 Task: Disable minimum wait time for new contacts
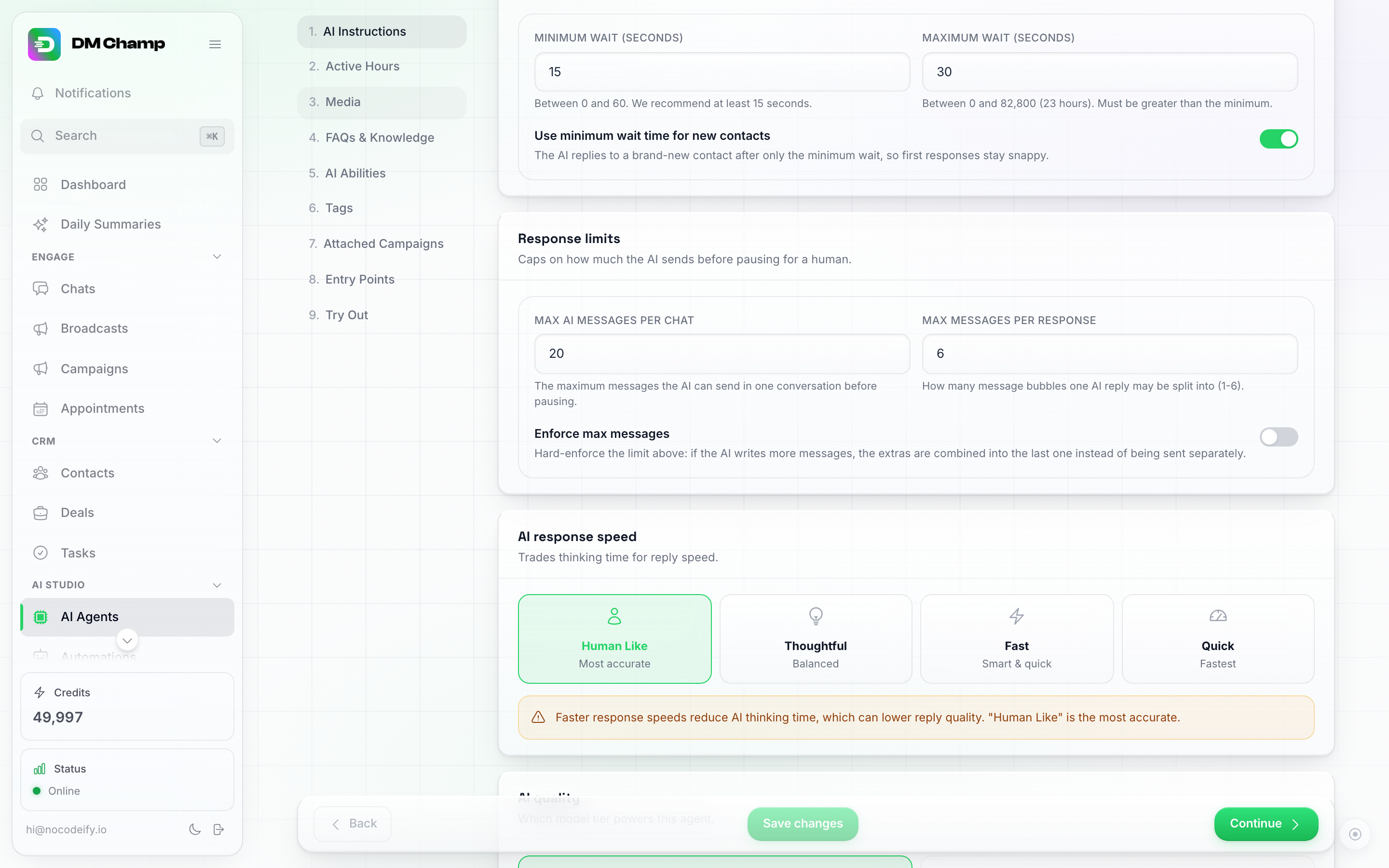1279,139
